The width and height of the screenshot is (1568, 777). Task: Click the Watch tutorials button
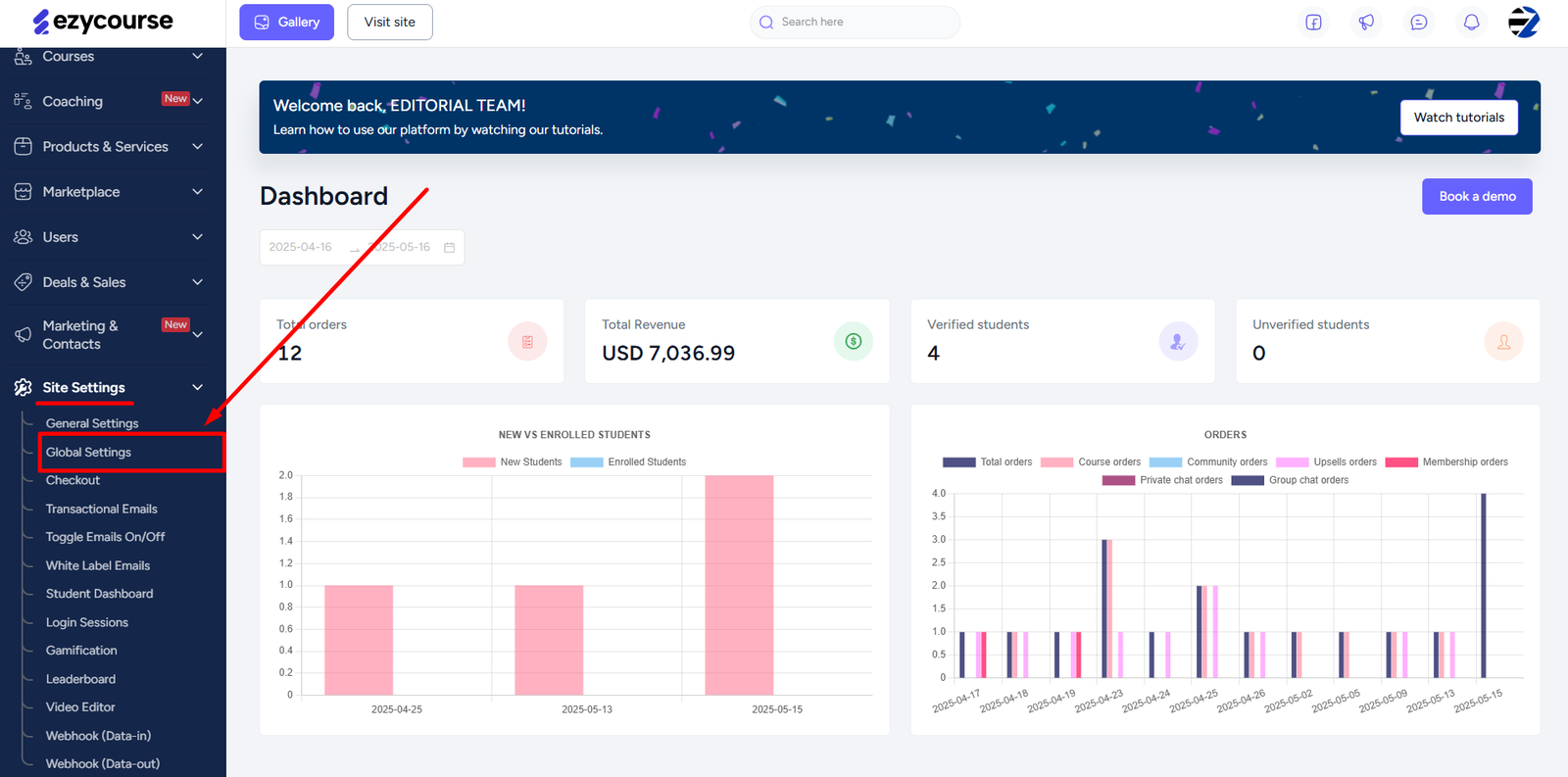pyautogui.click(x=1458, y=118)
